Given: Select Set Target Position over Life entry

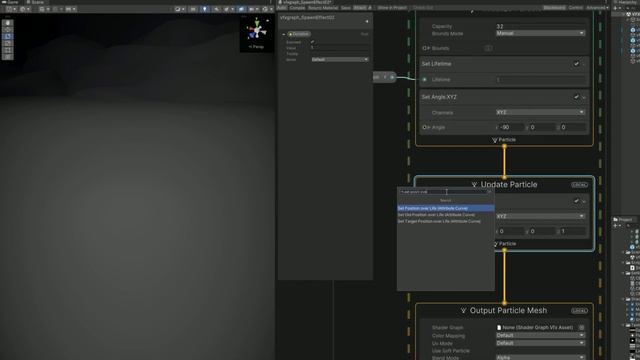Looking at the screenshot, I should tap(446, 221).
